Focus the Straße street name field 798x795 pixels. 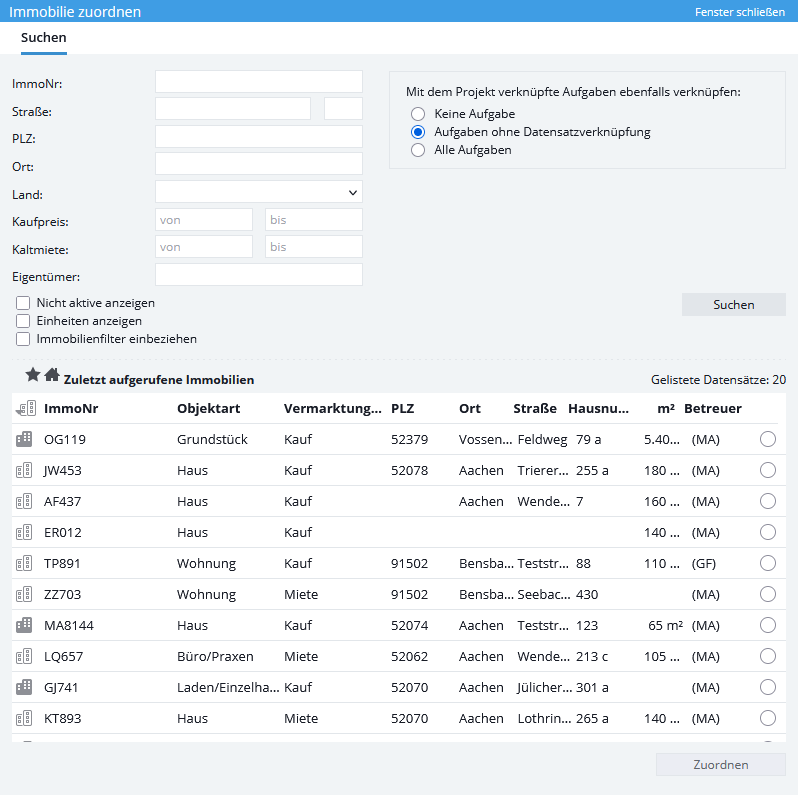point(233,108)
